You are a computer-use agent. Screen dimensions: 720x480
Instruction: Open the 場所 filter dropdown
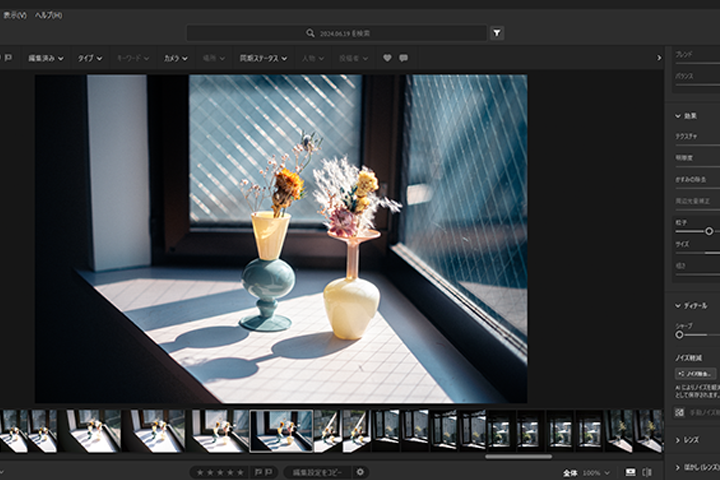[214, 58]
